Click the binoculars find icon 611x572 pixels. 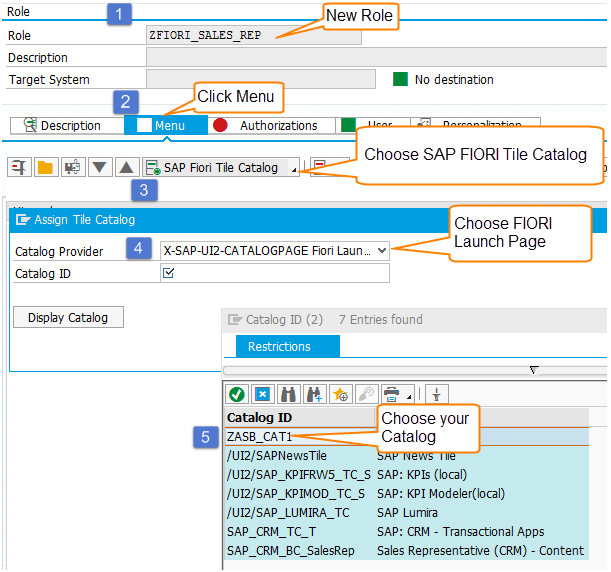[x=288, y=394]
